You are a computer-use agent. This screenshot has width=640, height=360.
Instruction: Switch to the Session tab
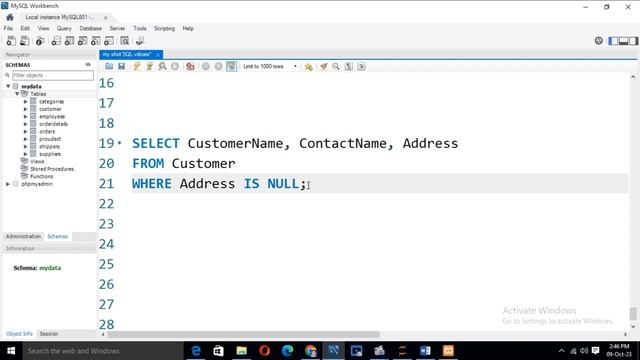point(49,334)
